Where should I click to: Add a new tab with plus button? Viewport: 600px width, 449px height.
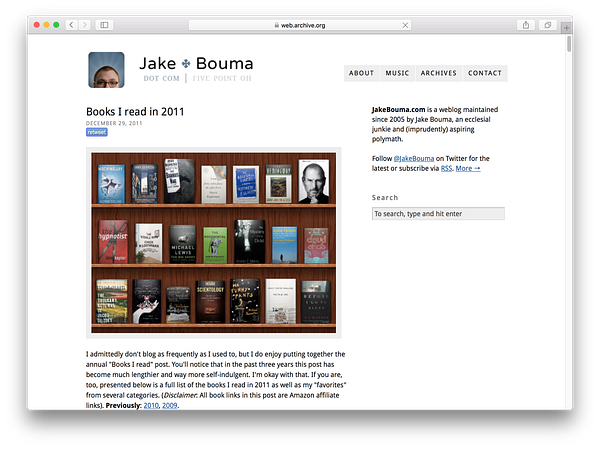[567, 28]
